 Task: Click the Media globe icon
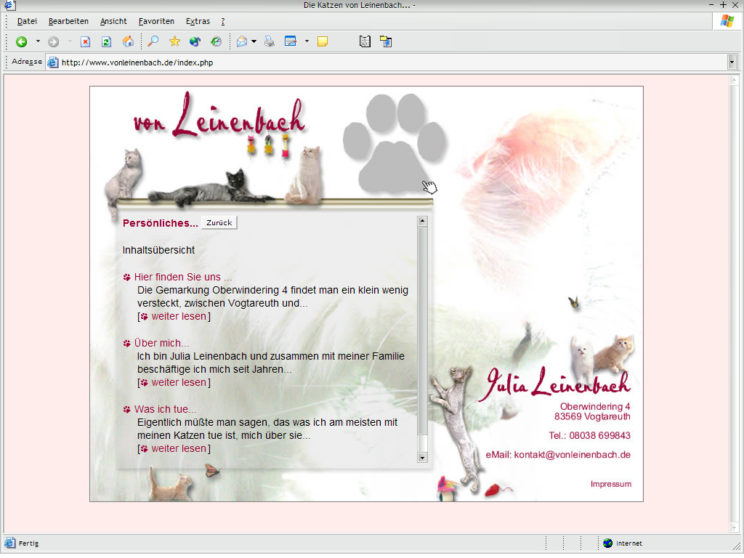pos(195,42)
